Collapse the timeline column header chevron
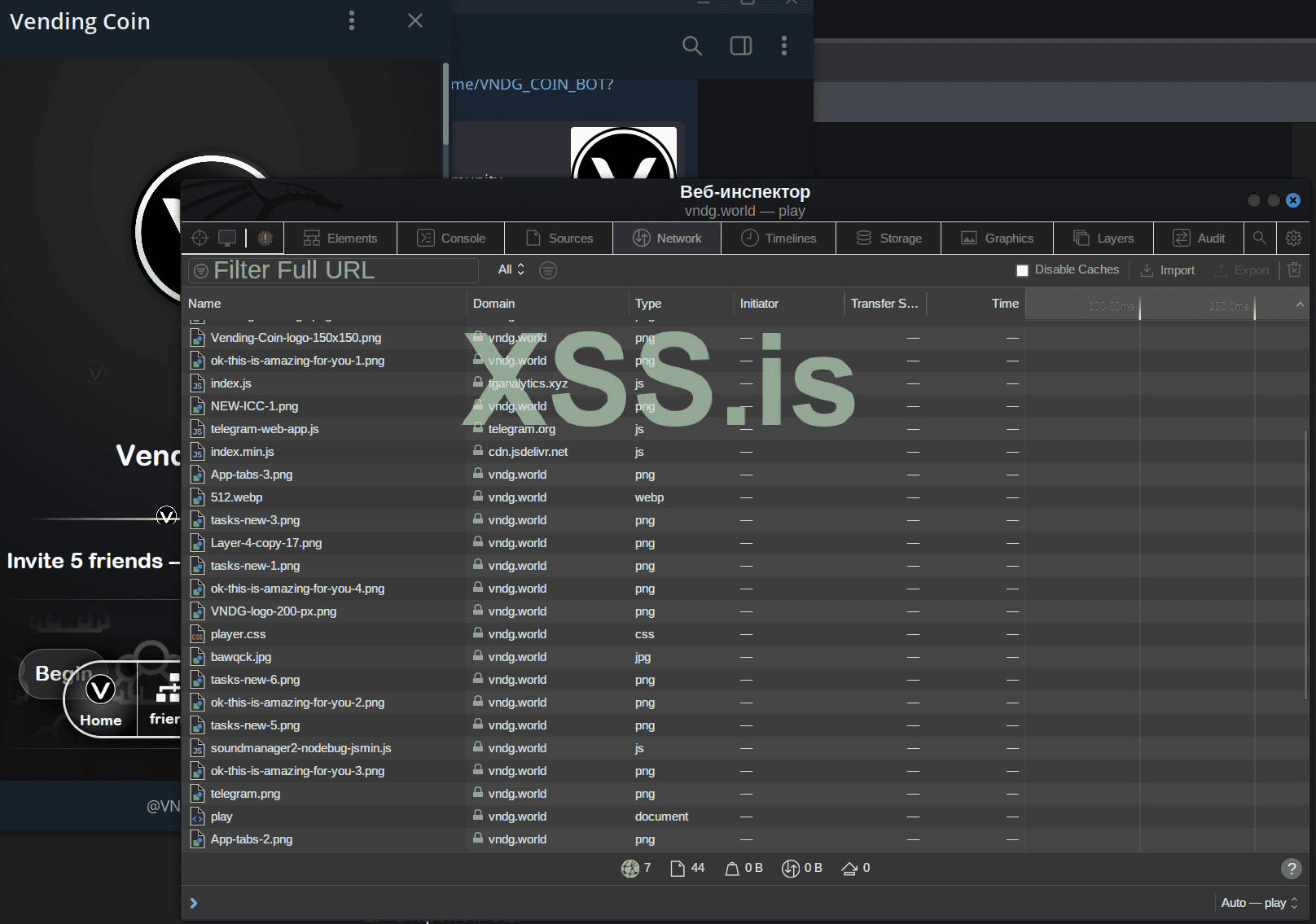This screenshot has width=1316, height=924. coord(1300,304)
